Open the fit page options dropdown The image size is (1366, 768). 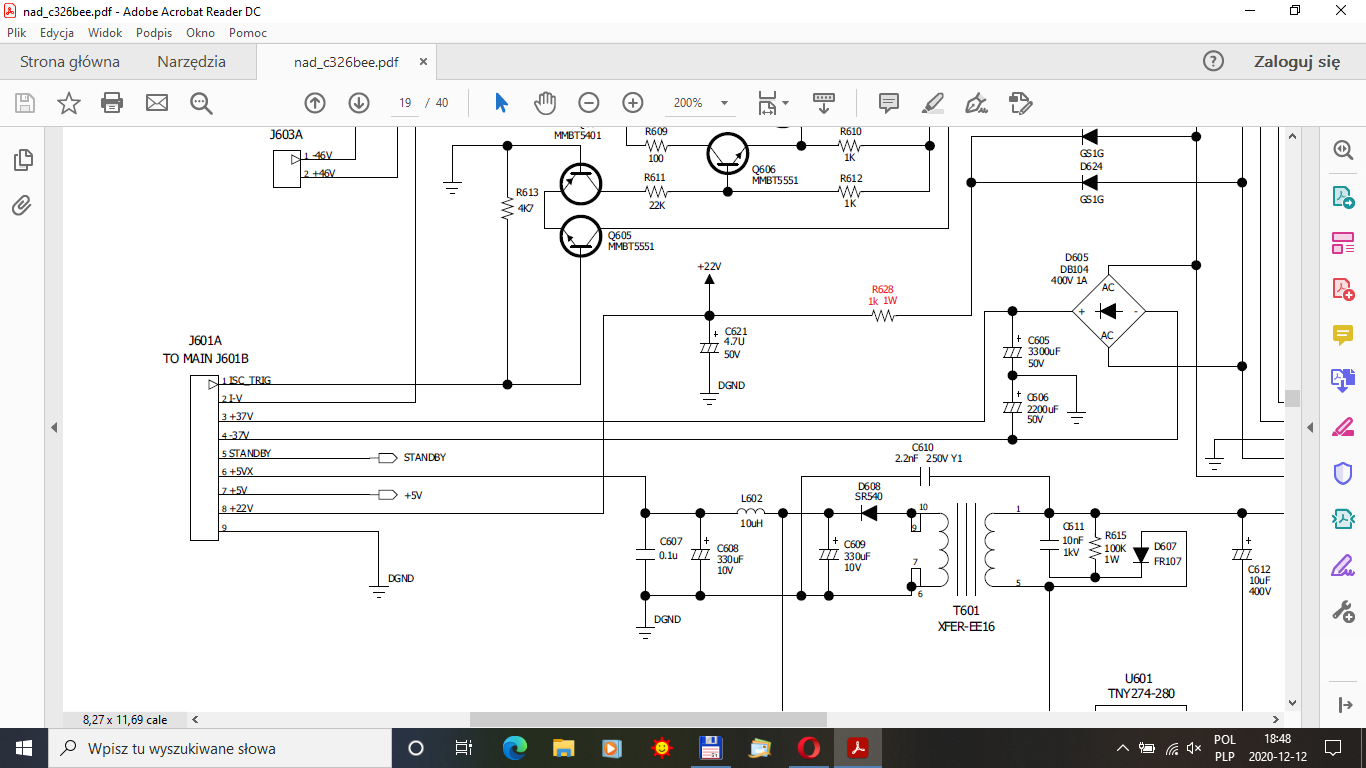coord(773,103)
